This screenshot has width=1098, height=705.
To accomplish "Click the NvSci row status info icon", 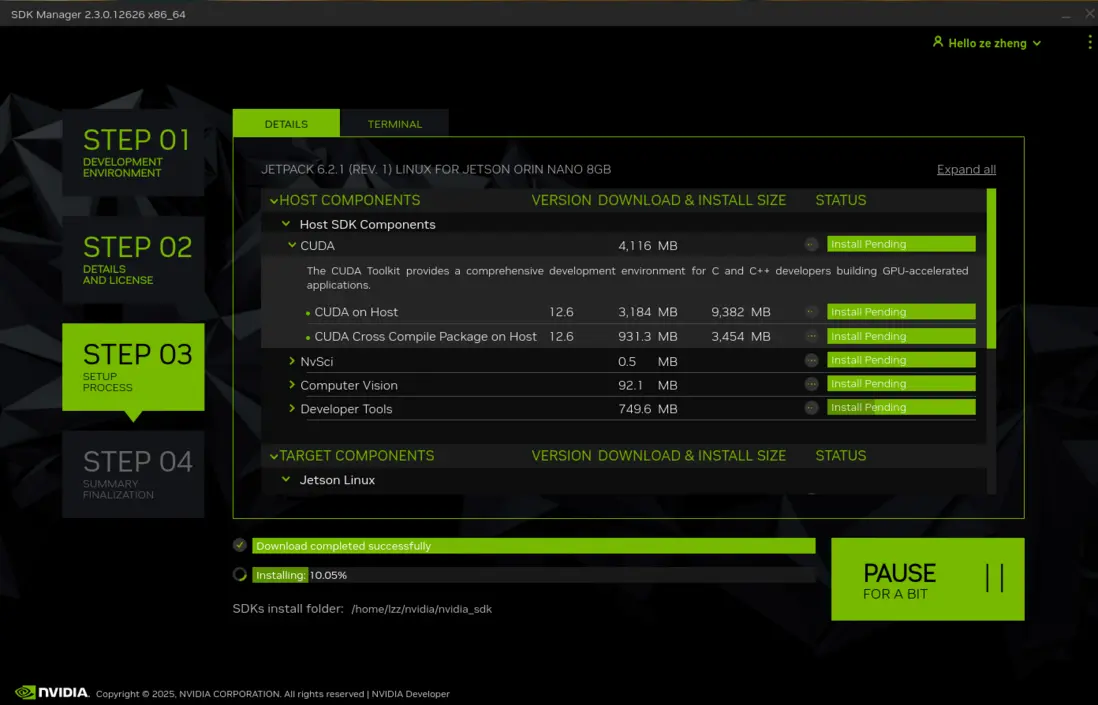I will point(811,361).
